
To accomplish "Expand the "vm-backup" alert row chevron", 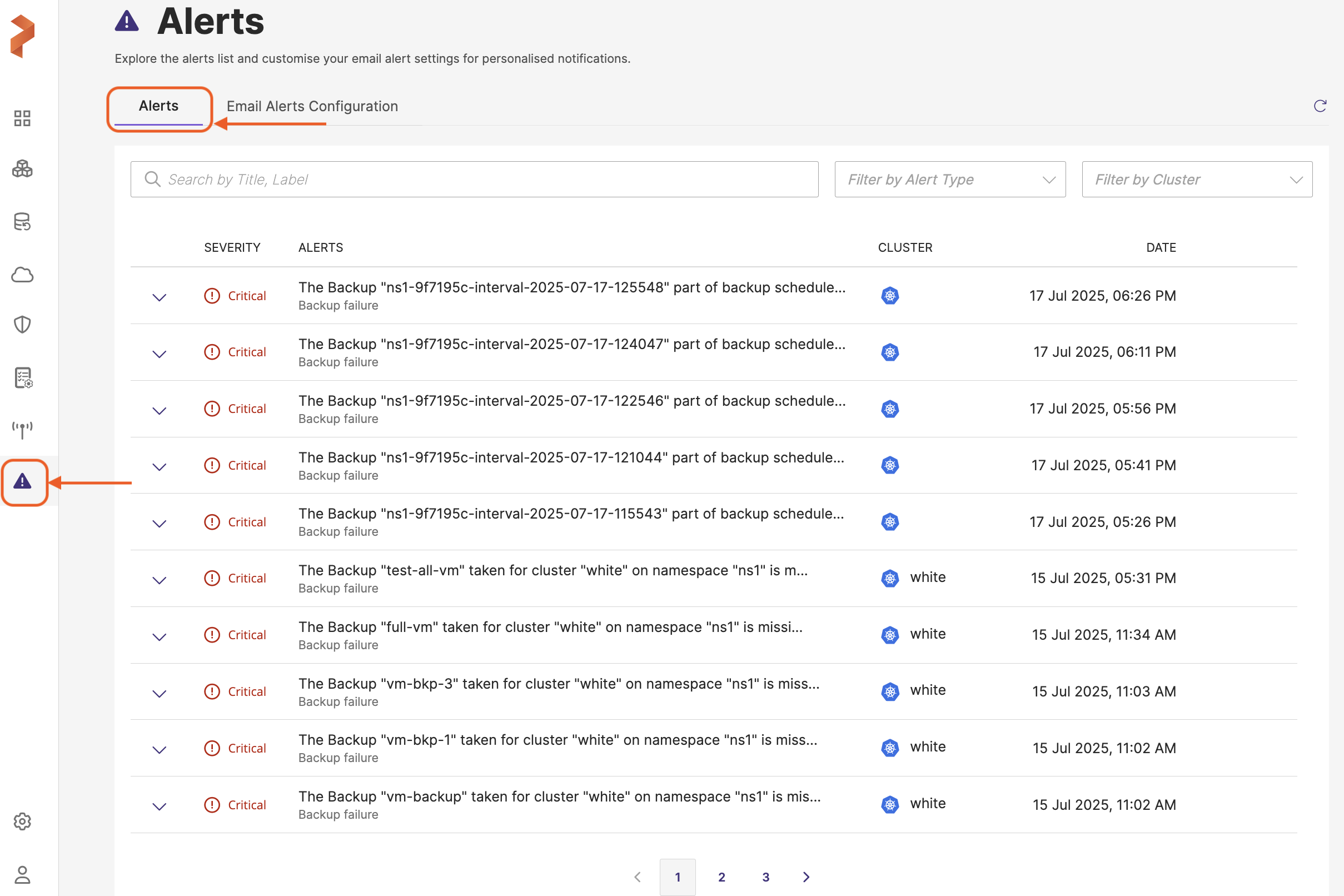I will coord(160,807).
